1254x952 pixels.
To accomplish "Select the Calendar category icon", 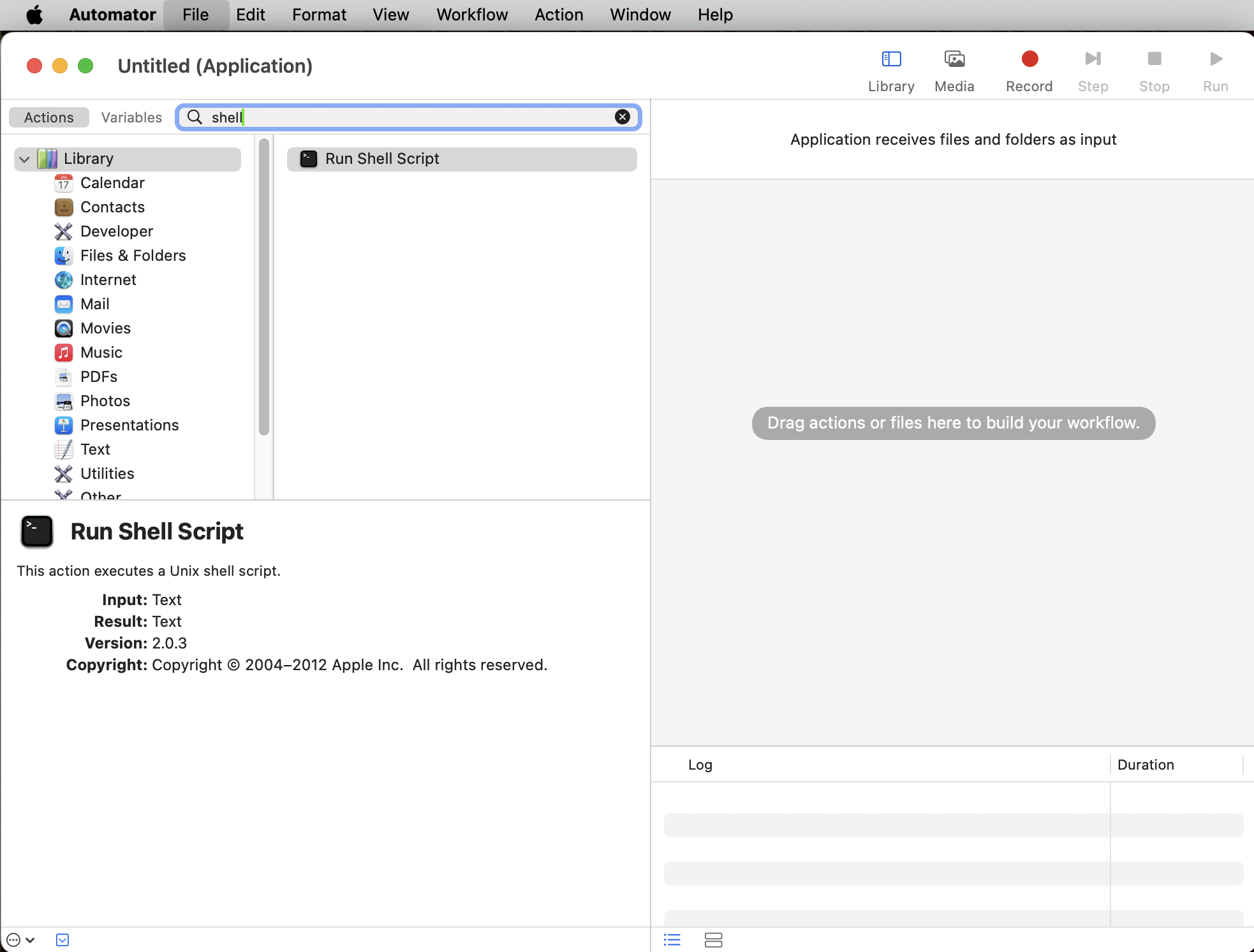I will tap(64, 183).
